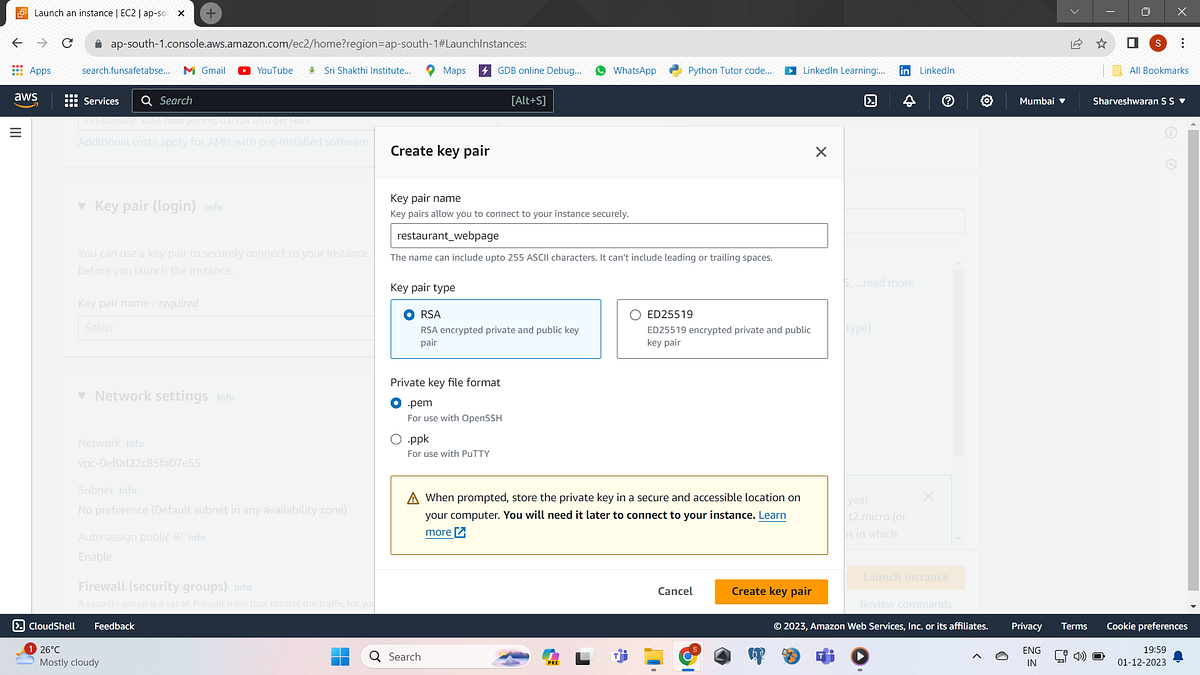Choose .pem private key format
Screen dimensions: 1200x675
[x=397, y=402]
